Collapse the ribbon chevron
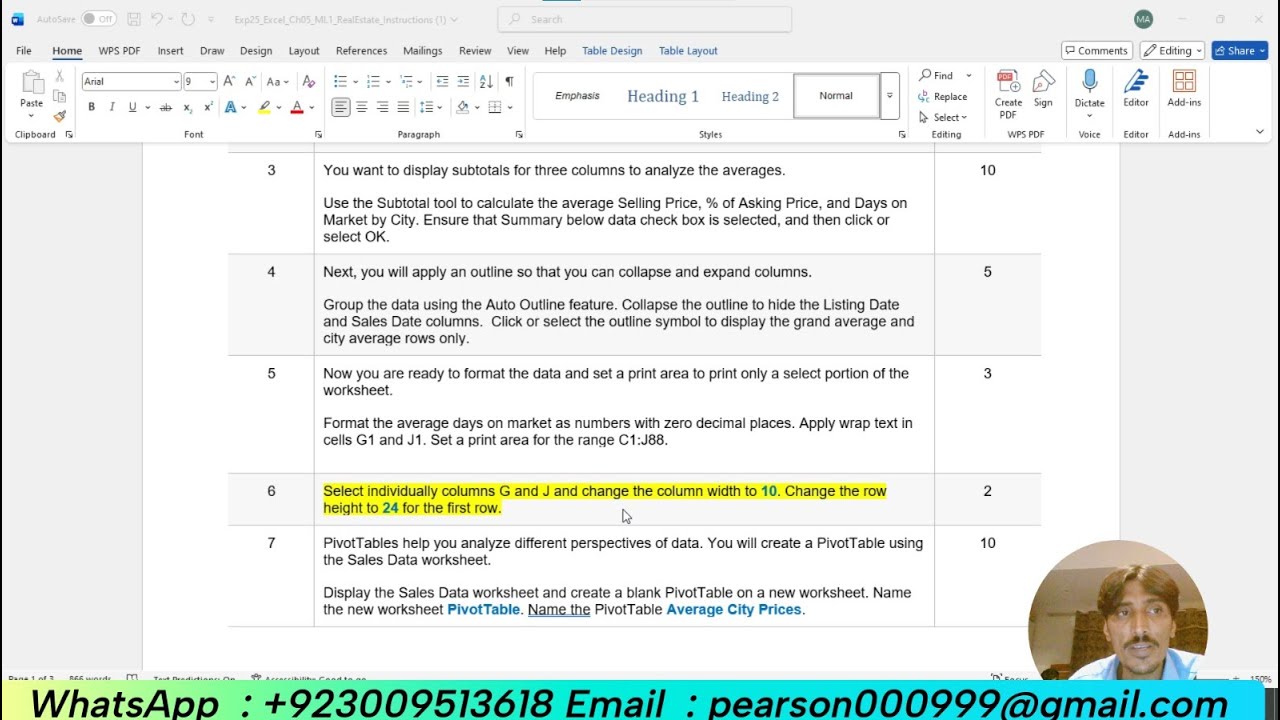The width and height of the screenshot is (1280, 720). (1259, 130)
